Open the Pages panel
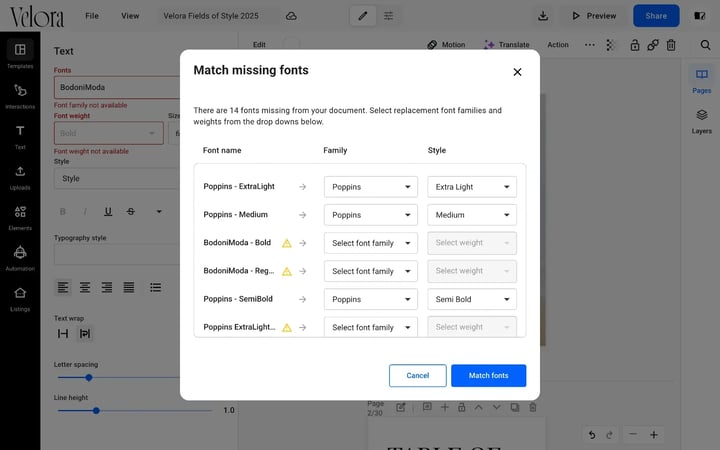Screen dimensions: 720x450 pyautogui.click(x=701, y=80)
